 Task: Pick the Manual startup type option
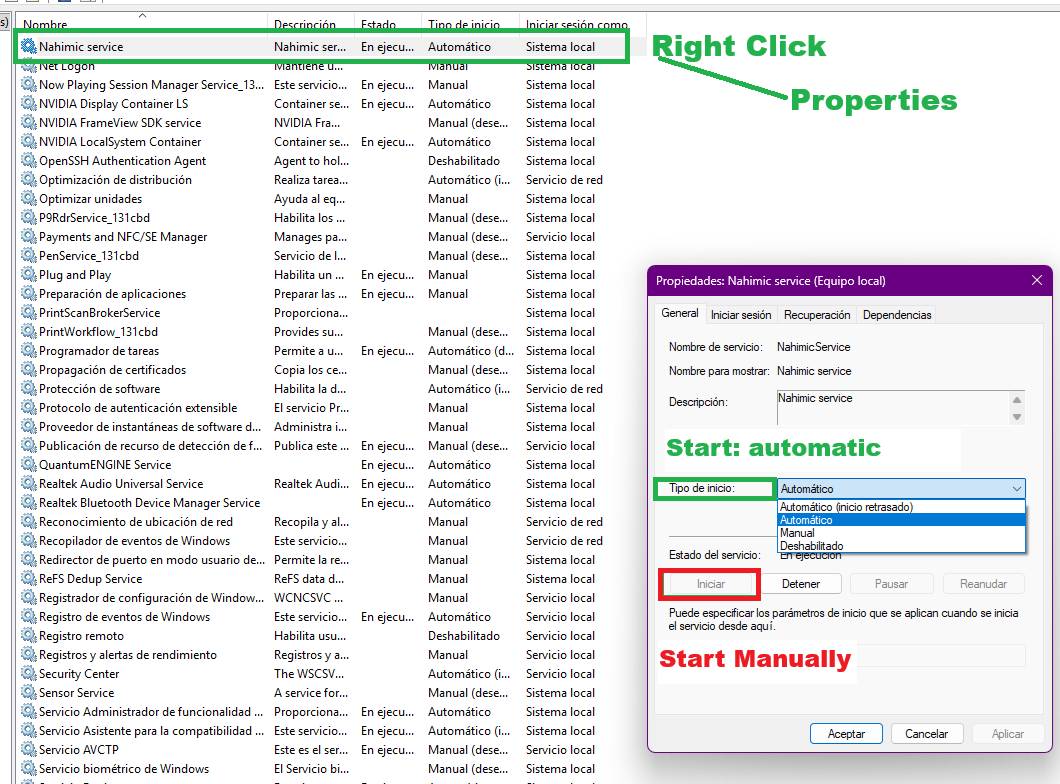(x=797, y=533)
